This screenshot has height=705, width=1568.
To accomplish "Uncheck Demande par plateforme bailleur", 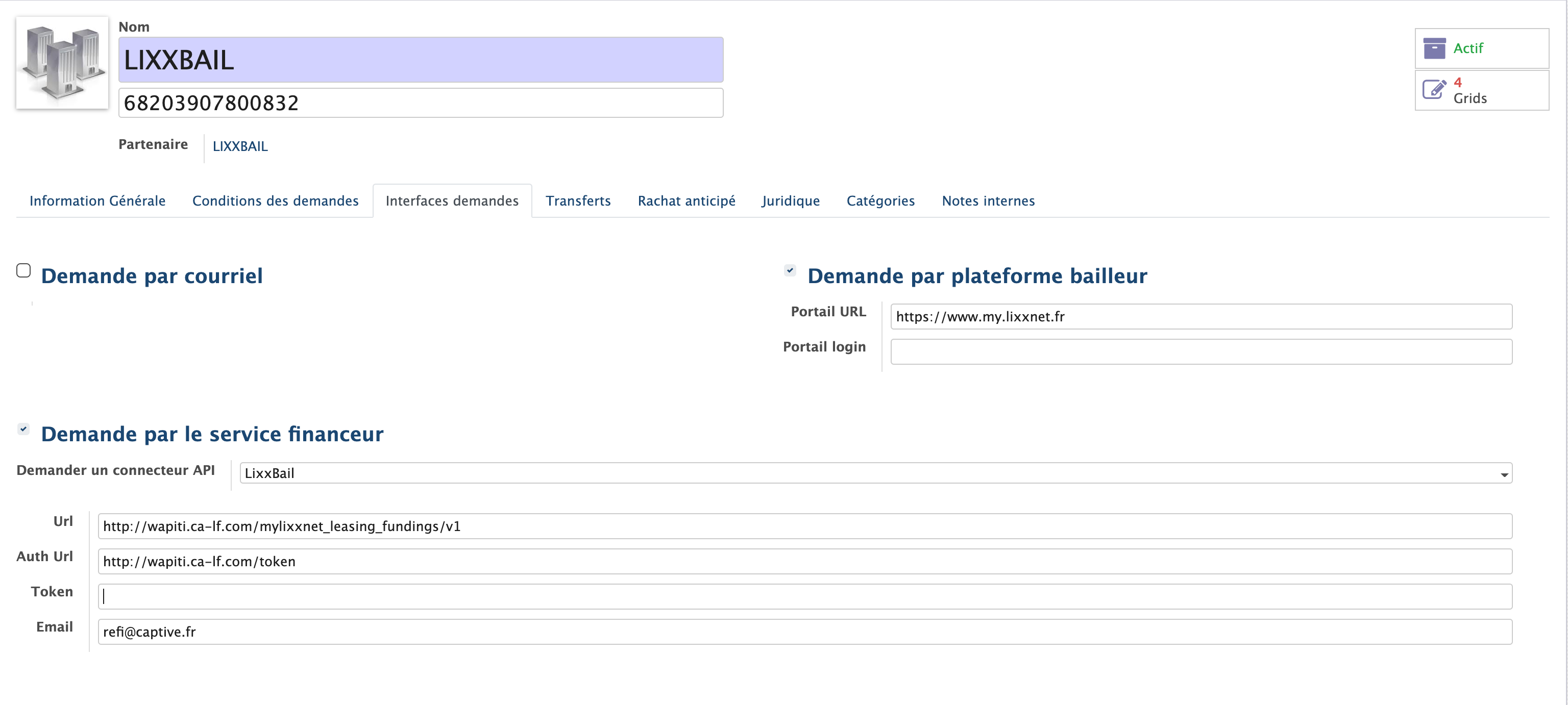I will click(x=790, y=271).
